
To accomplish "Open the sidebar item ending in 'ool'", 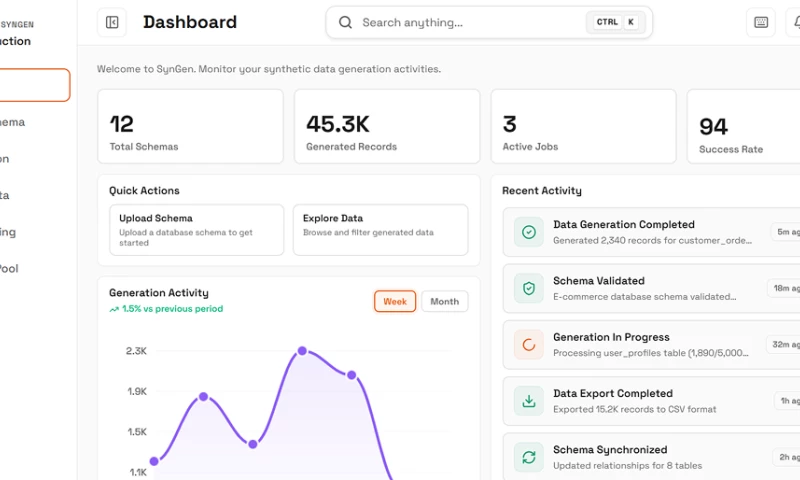I will [9, 269].
